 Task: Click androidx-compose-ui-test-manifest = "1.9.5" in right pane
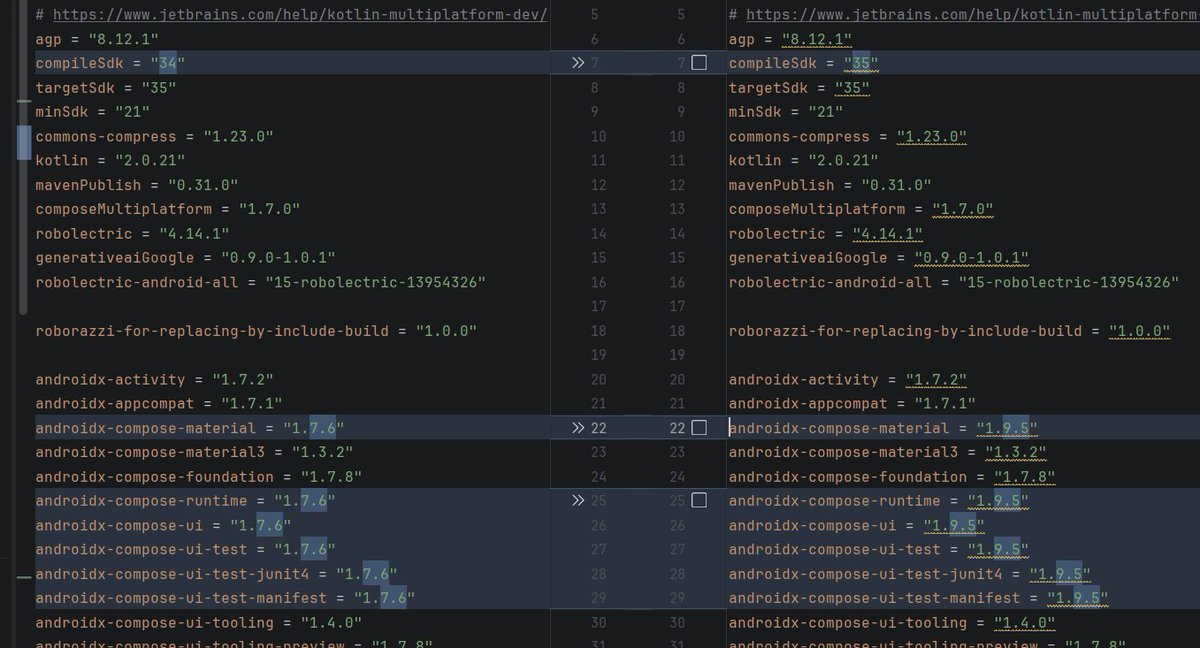pos(919,598)
